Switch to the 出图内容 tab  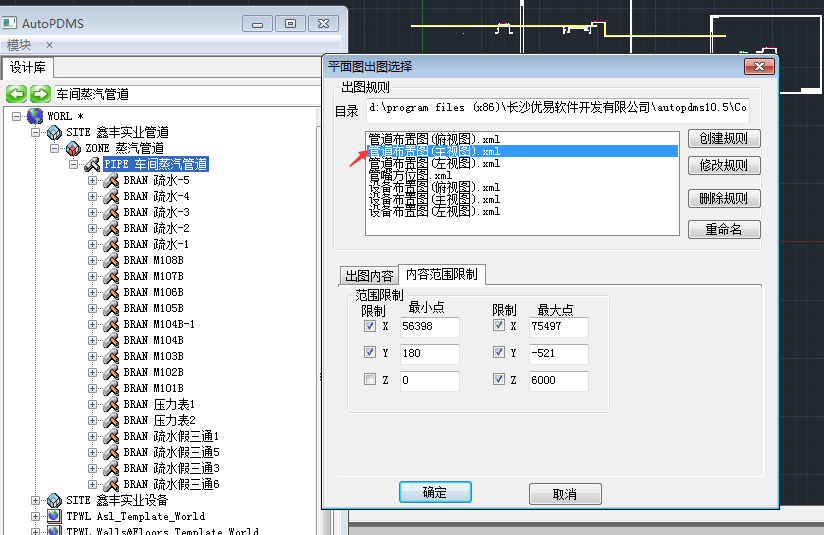pos(368,275)
